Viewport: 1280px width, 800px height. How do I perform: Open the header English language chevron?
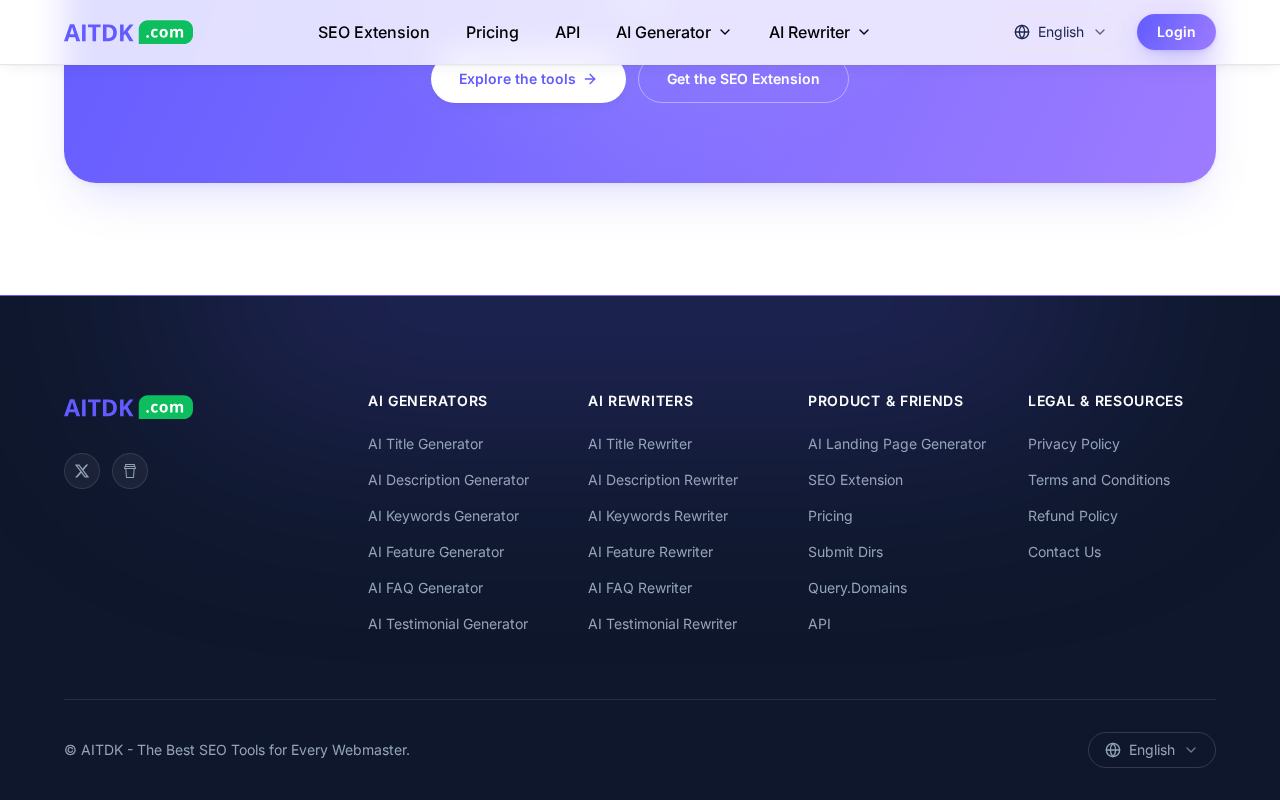point(1100,32)
